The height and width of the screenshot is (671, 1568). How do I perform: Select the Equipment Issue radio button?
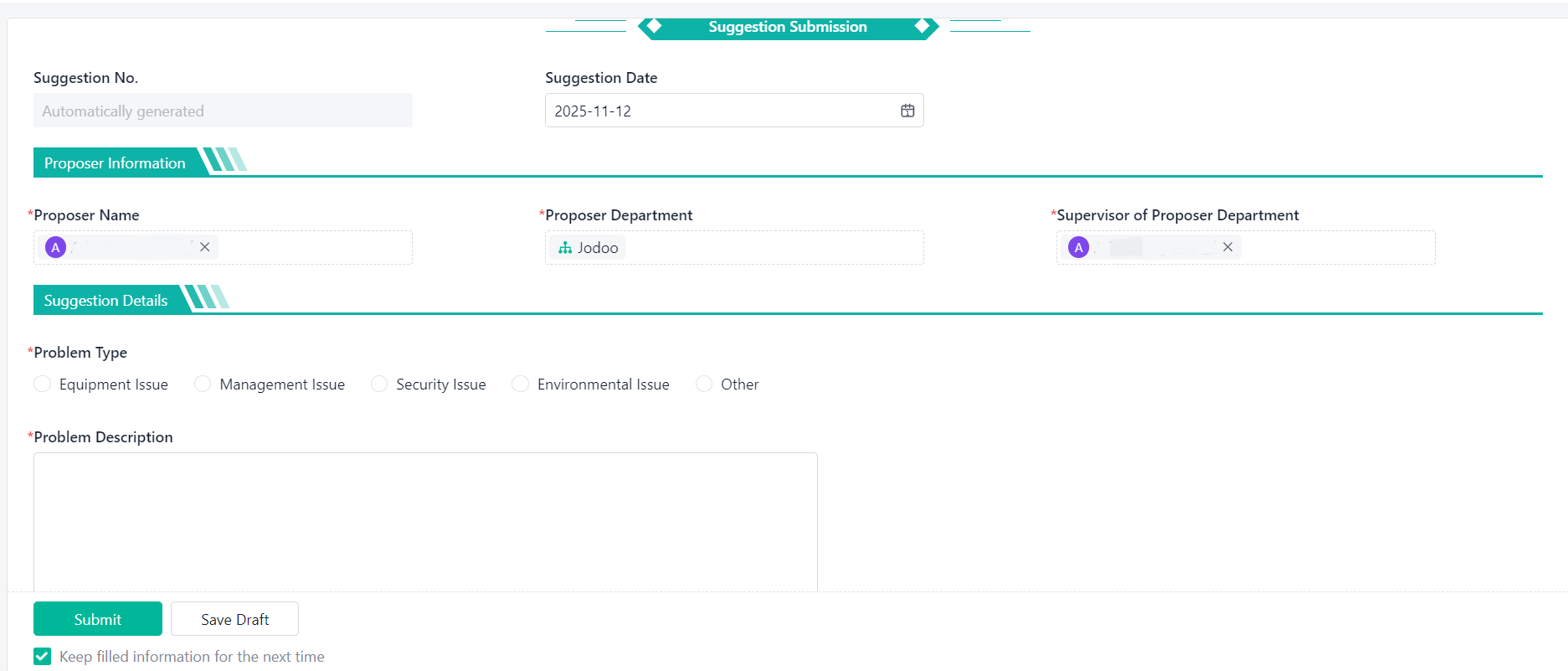[43, 384]
